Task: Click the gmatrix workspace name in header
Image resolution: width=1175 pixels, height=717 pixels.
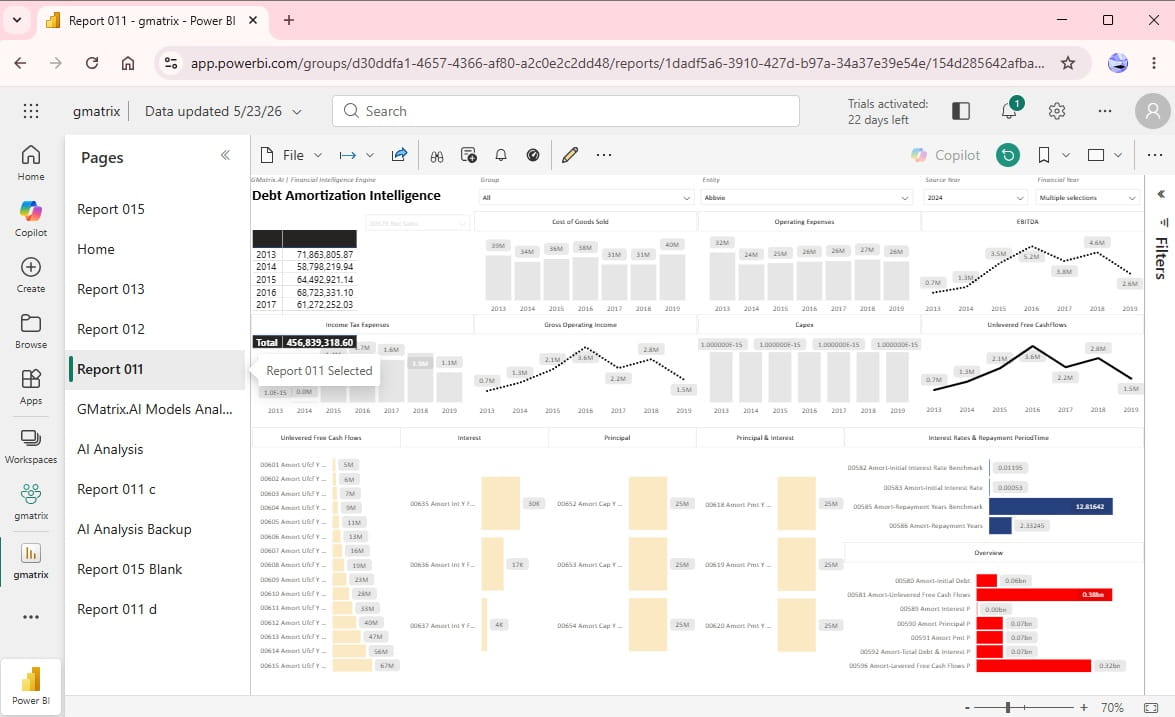Action: 97,111
